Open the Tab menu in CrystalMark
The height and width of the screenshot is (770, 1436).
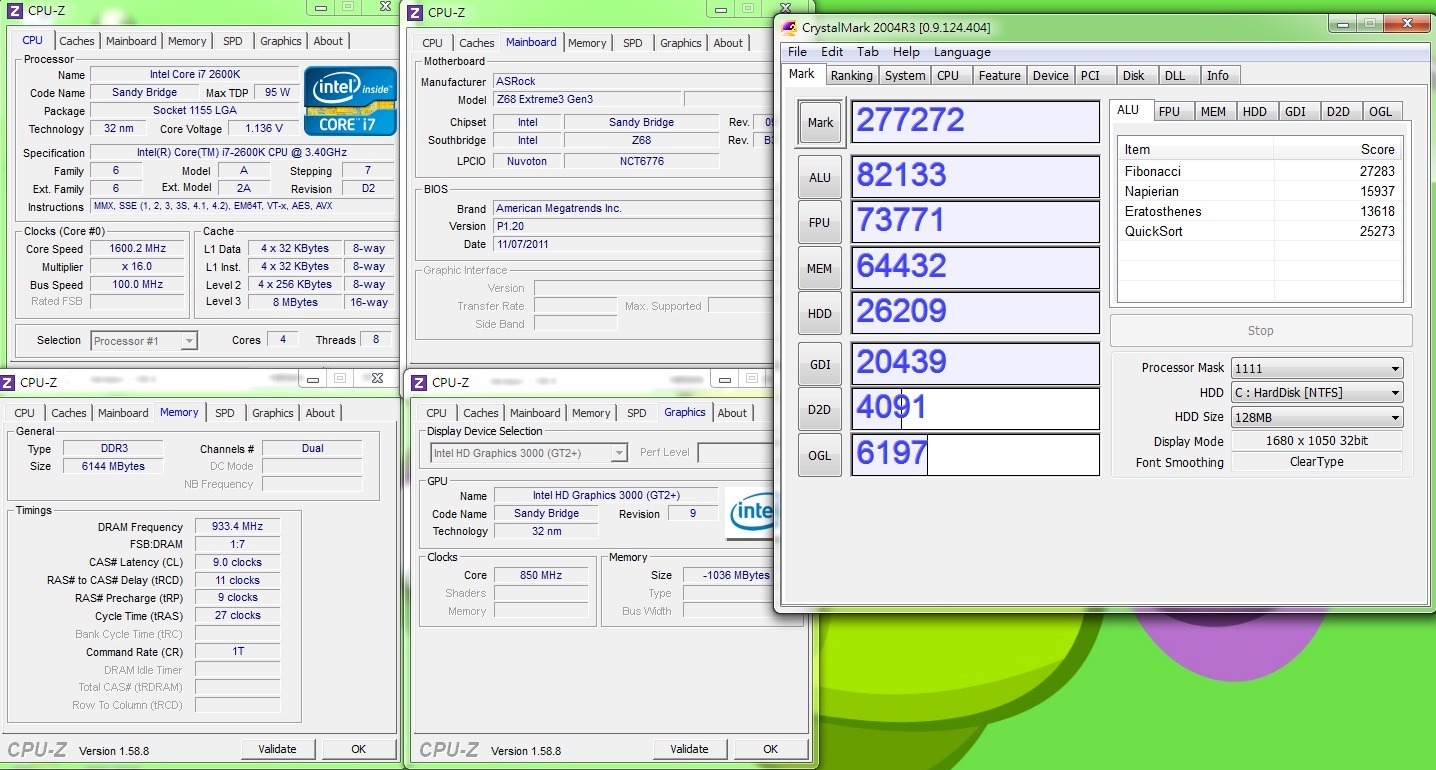pos(868,52)
